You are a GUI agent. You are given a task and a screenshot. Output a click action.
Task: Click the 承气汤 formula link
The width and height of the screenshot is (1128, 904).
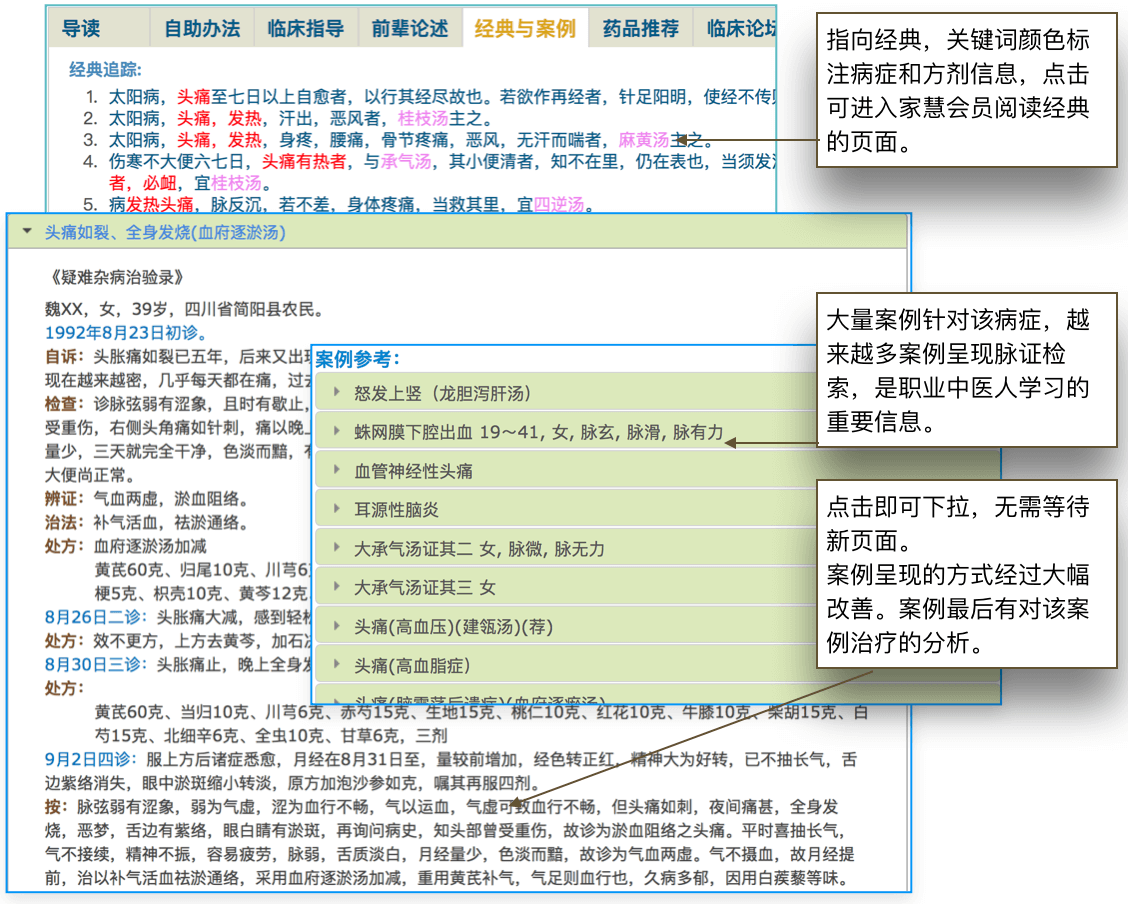[405, 162]
